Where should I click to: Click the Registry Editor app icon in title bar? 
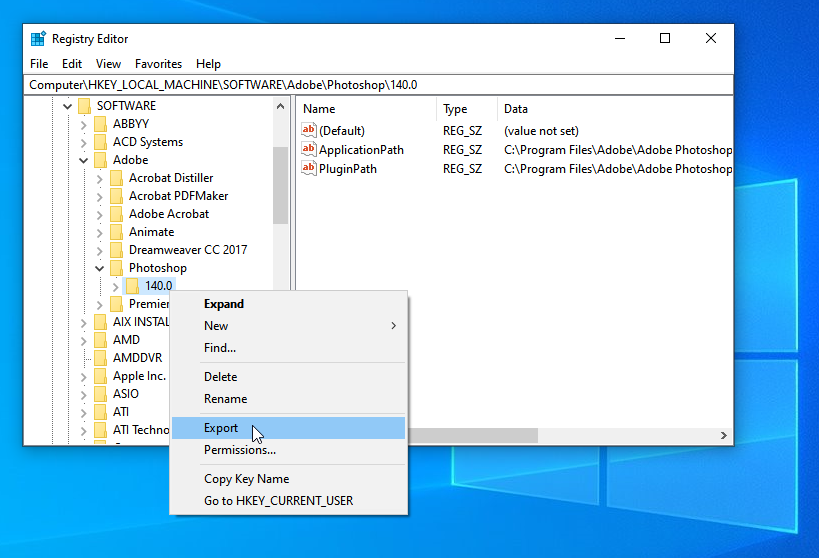coord(38,39)
